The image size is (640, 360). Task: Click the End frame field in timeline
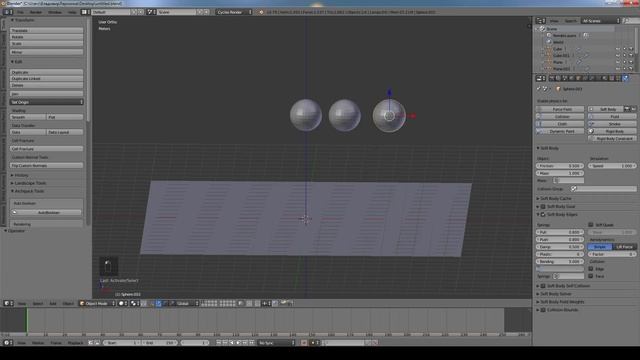pyautogui.click(x=160, y=342)
